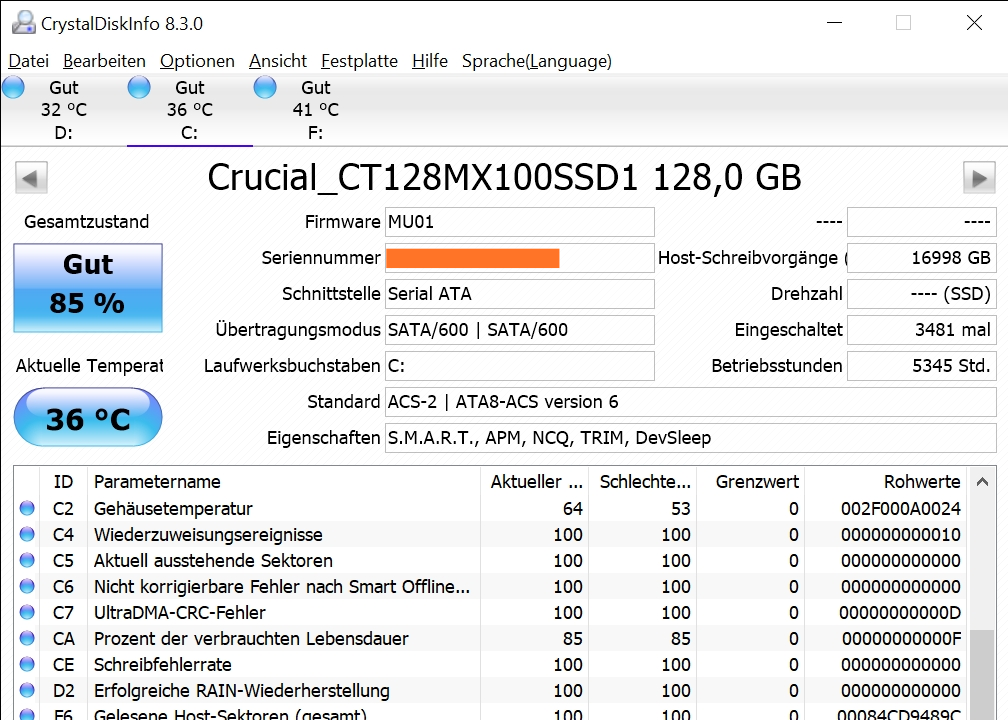Switch to drive D: tab
1008x720 pixels.
(64, 110)
